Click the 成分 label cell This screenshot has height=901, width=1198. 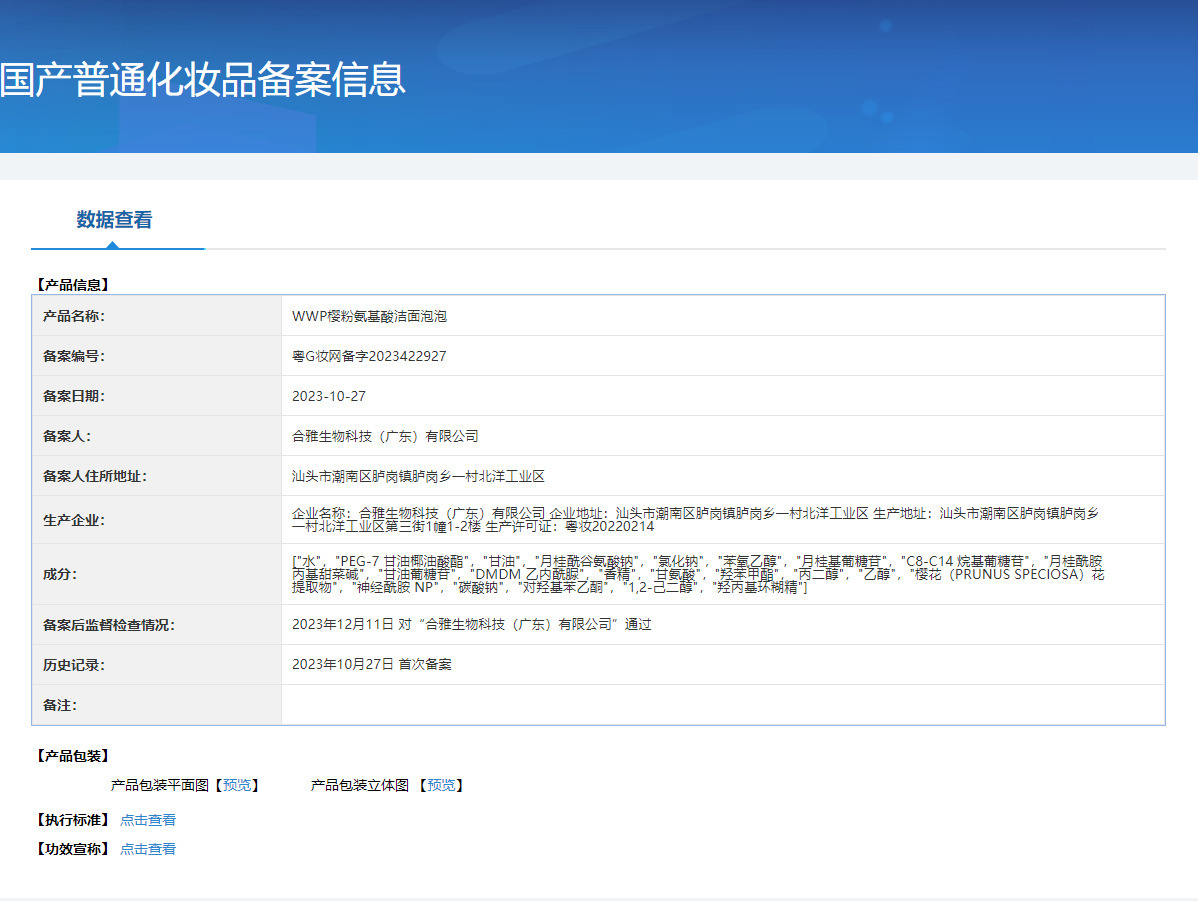coord(60,574)
